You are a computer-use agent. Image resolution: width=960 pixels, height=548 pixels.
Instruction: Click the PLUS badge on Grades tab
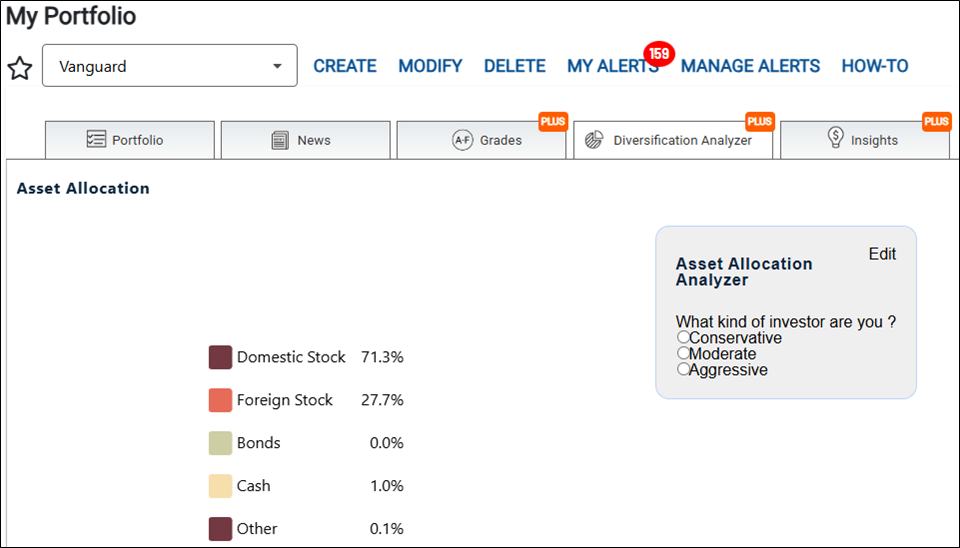click(x=553, y=121)
